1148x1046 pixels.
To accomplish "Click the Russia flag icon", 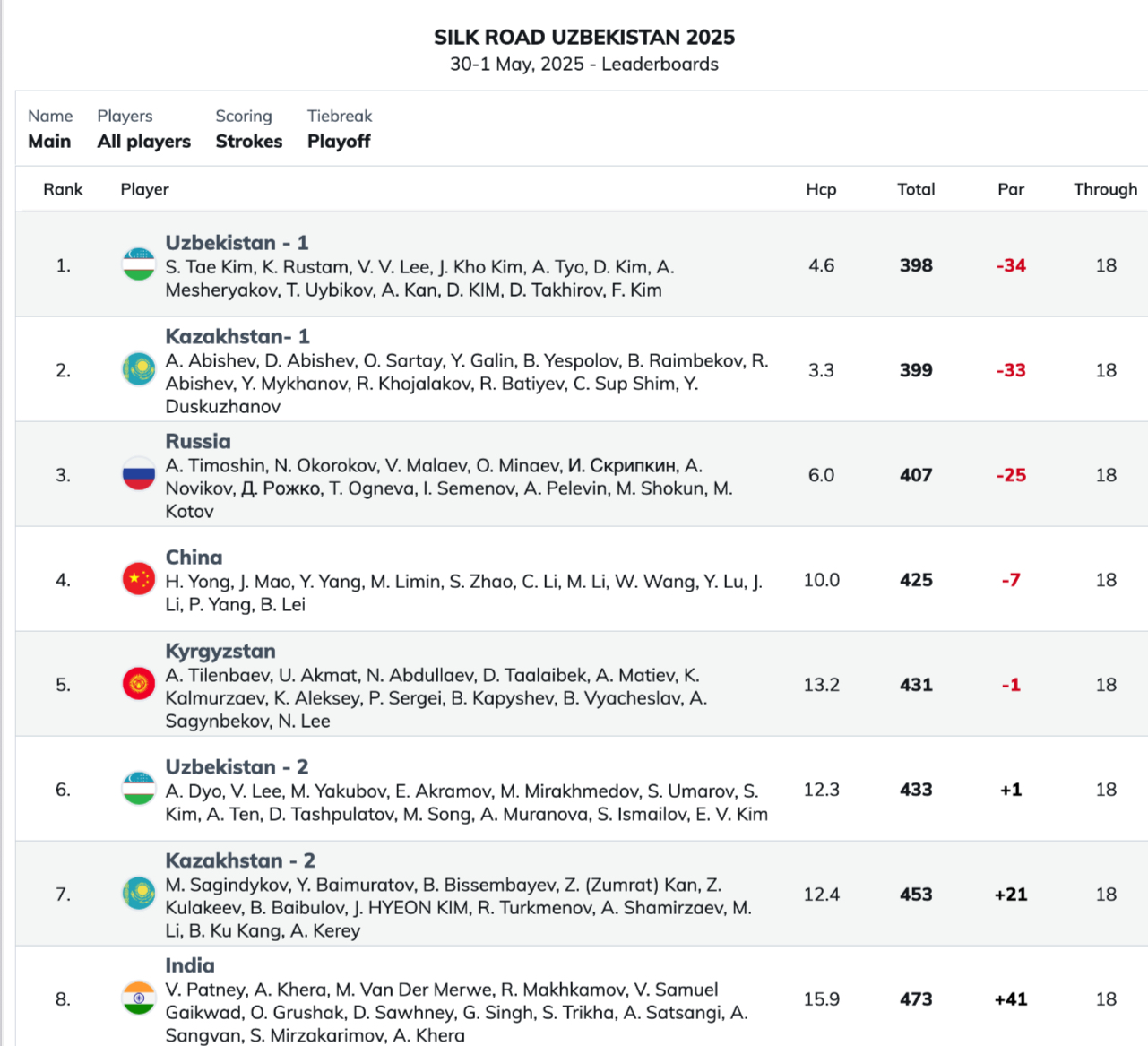I will (139, 474).
